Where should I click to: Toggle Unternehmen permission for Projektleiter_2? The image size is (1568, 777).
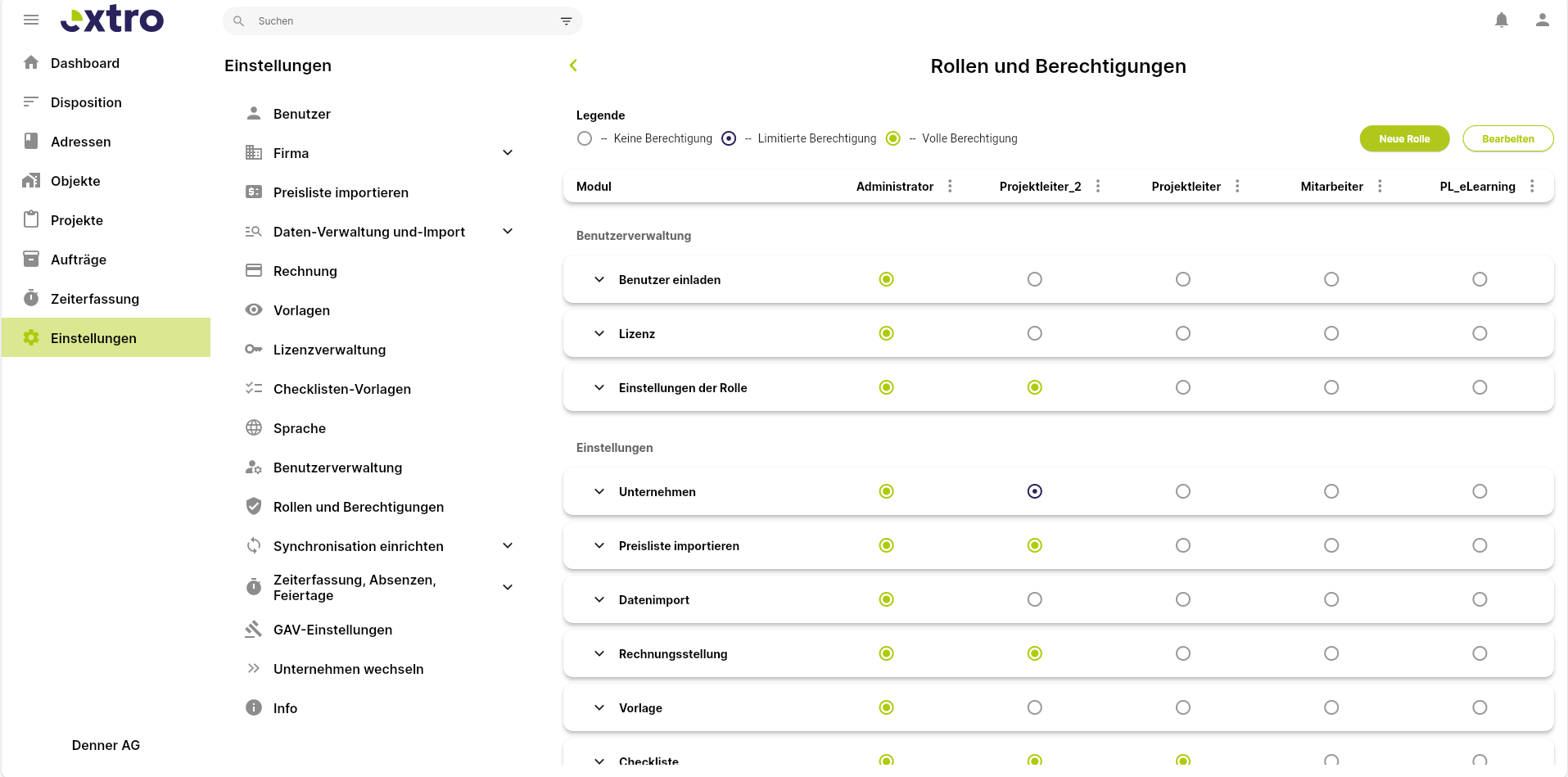click(x=1035, y=491)
